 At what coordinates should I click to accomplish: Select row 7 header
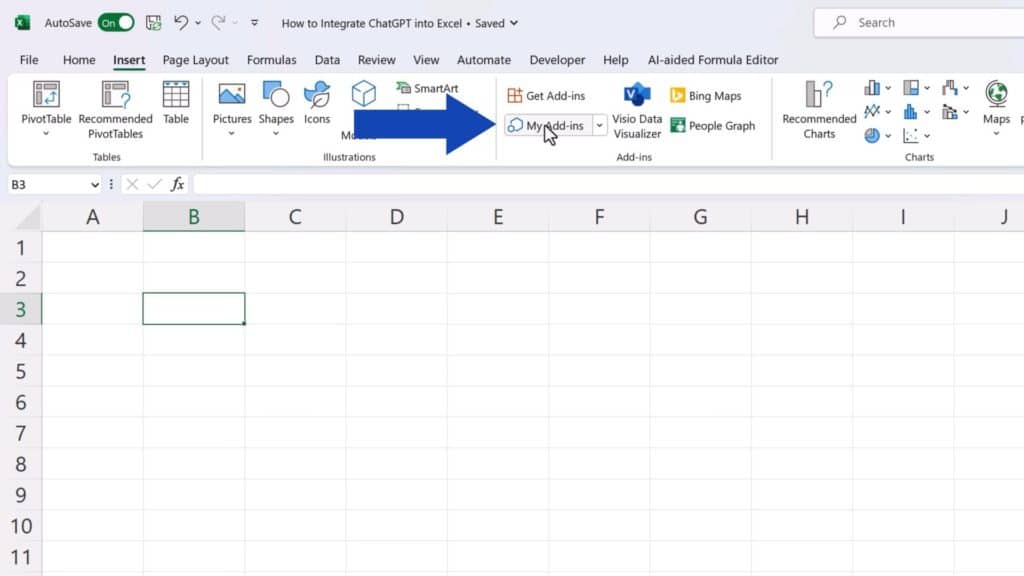[x=21, y=433]
